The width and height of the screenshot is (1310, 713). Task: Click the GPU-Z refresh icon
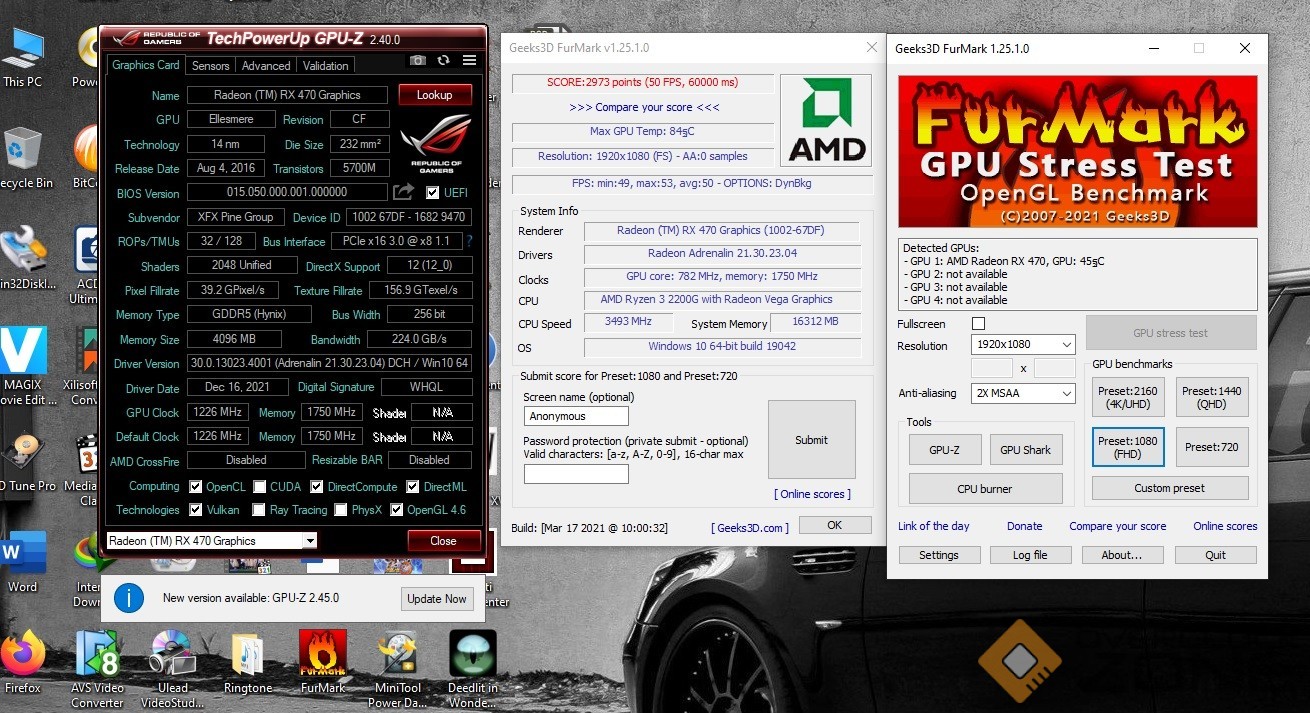443,61
